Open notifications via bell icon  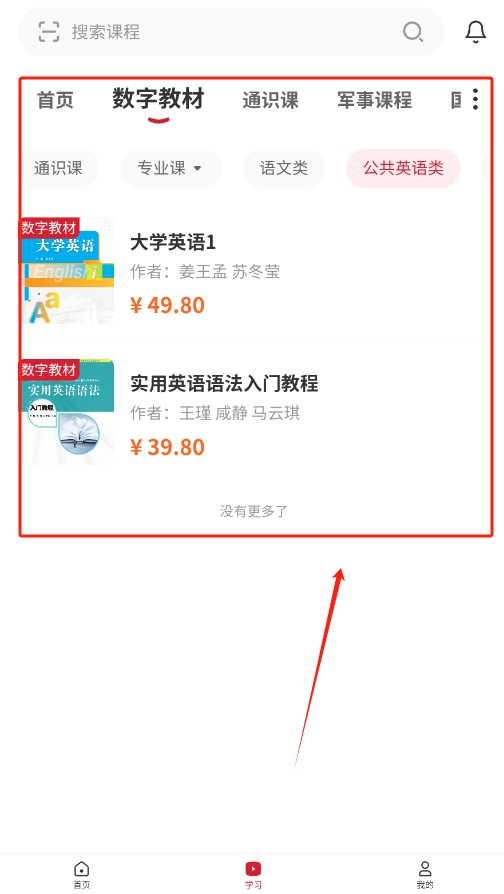[475, 31]
